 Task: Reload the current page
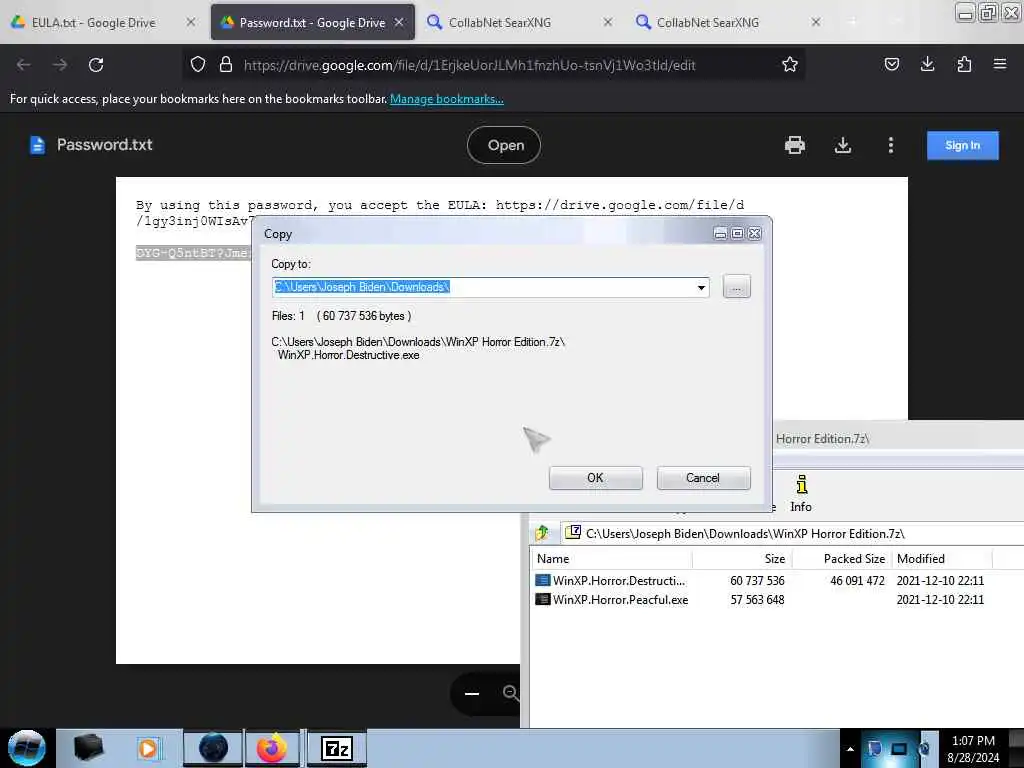(96, 65)
